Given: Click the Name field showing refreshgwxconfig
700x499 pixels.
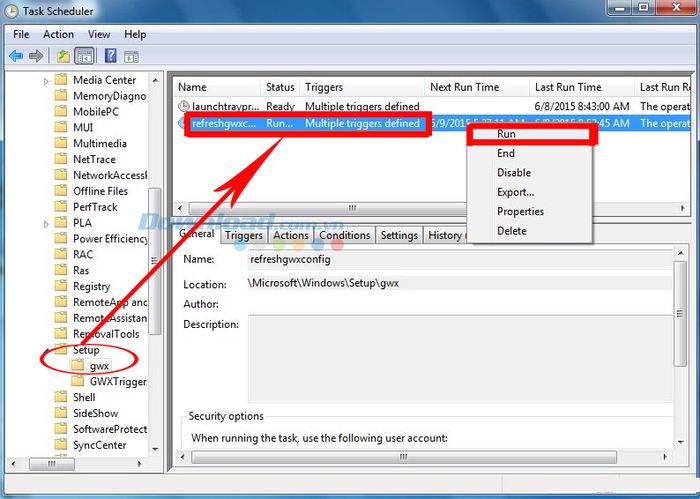Looking at the screenshot, I should pos(460,259).
